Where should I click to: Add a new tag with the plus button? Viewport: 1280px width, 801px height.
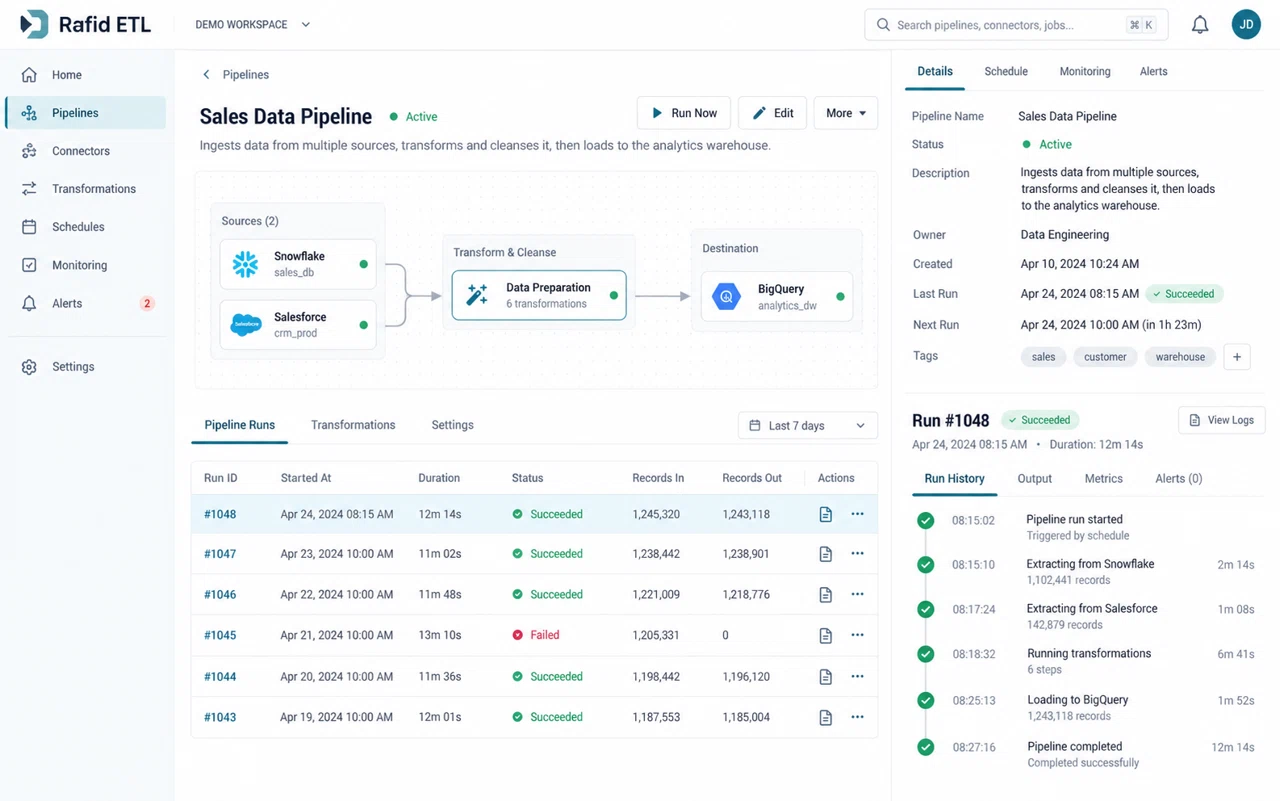pyautogui.click(x=1237, y=357)
